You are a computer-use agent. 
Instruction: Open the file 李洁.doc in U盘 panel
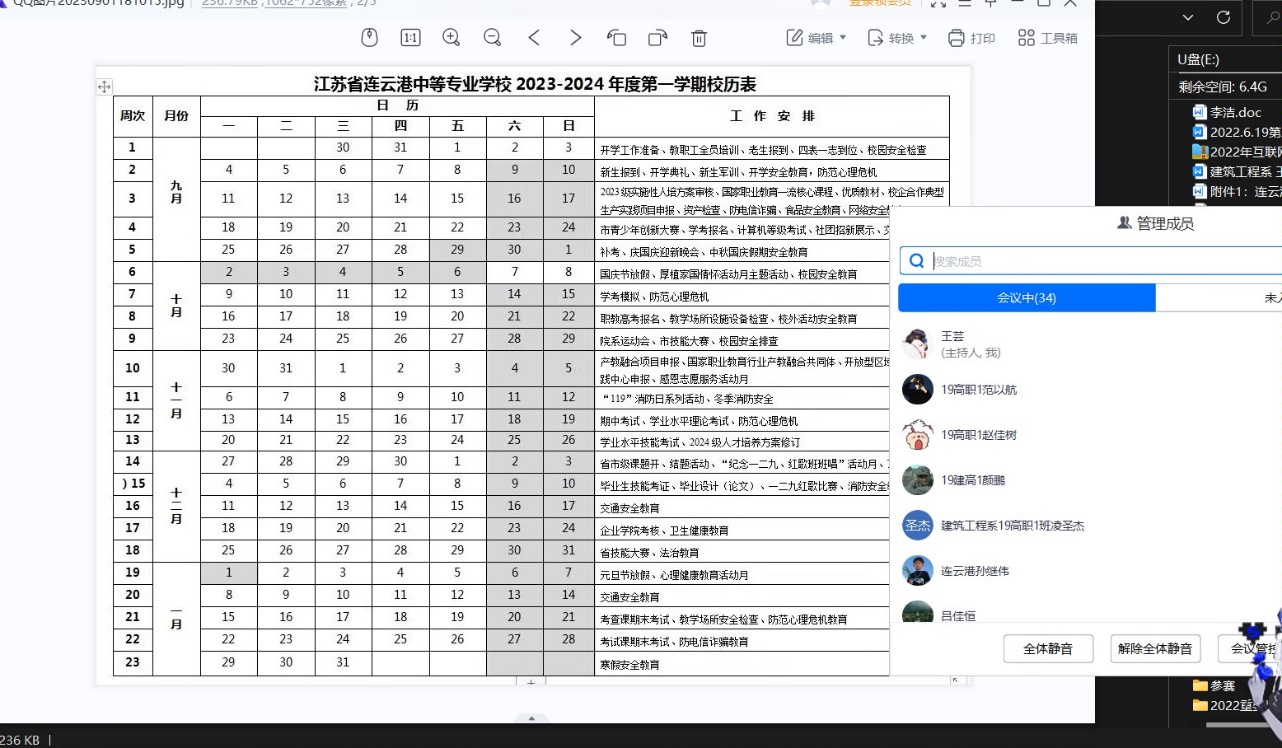pos(1227,112)
